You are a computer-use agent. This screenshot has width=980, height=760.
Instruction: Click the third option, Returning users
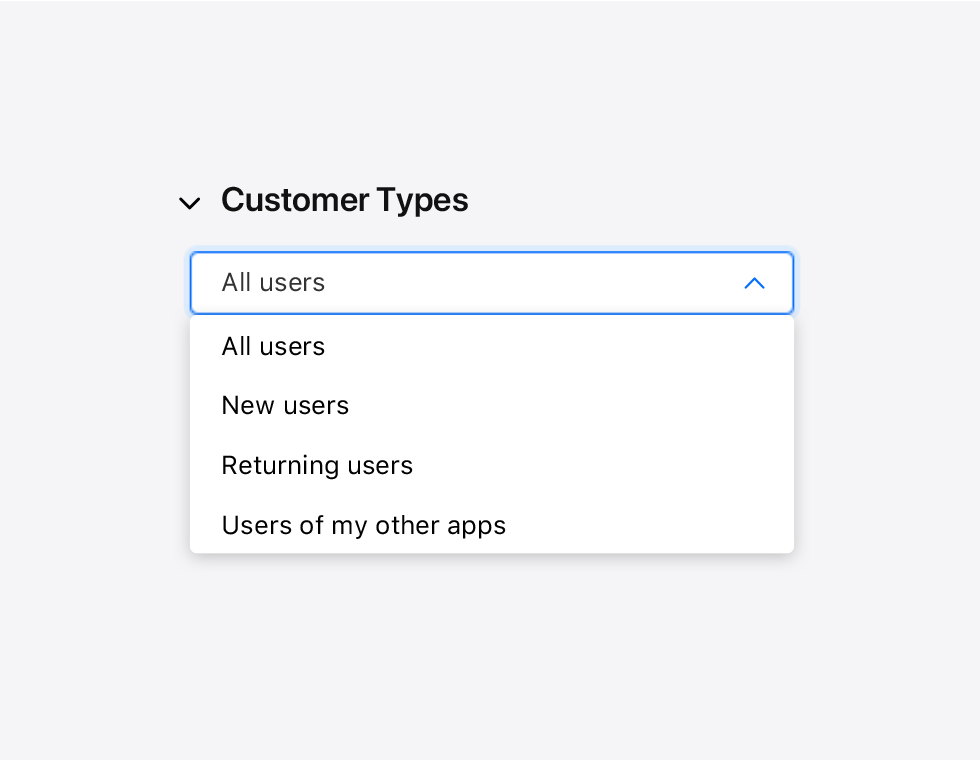[317, 466]
